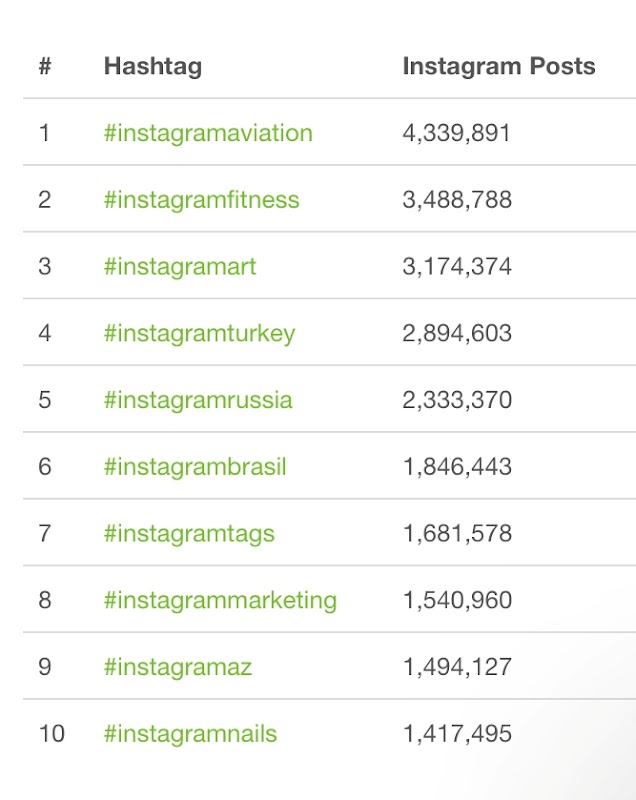Click rank number 10 in the table
The image size is (636, 800).
(x=51, y=734)
